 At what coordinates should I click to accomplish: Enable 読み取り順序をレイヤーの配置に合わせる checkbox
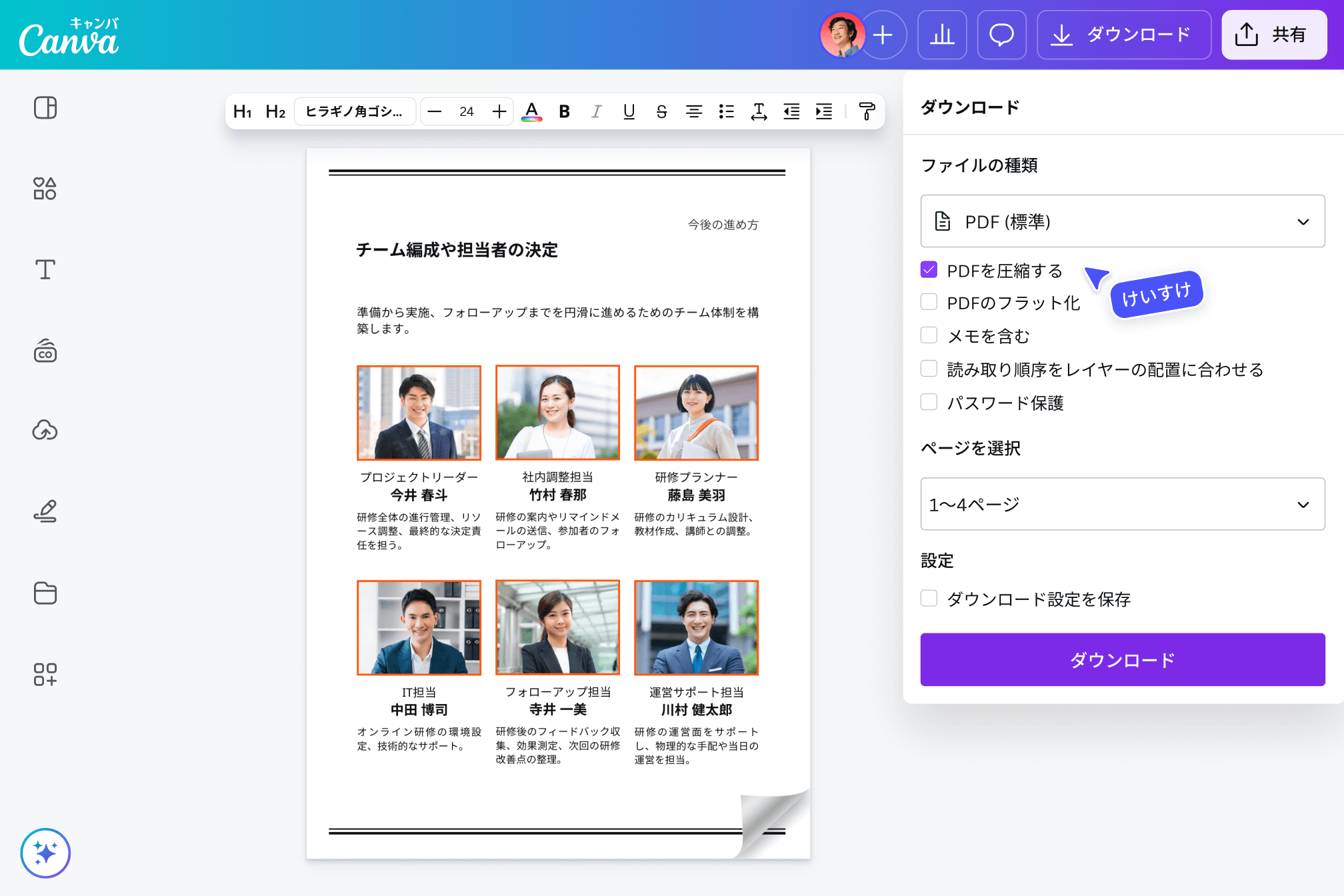click(929, 368)
